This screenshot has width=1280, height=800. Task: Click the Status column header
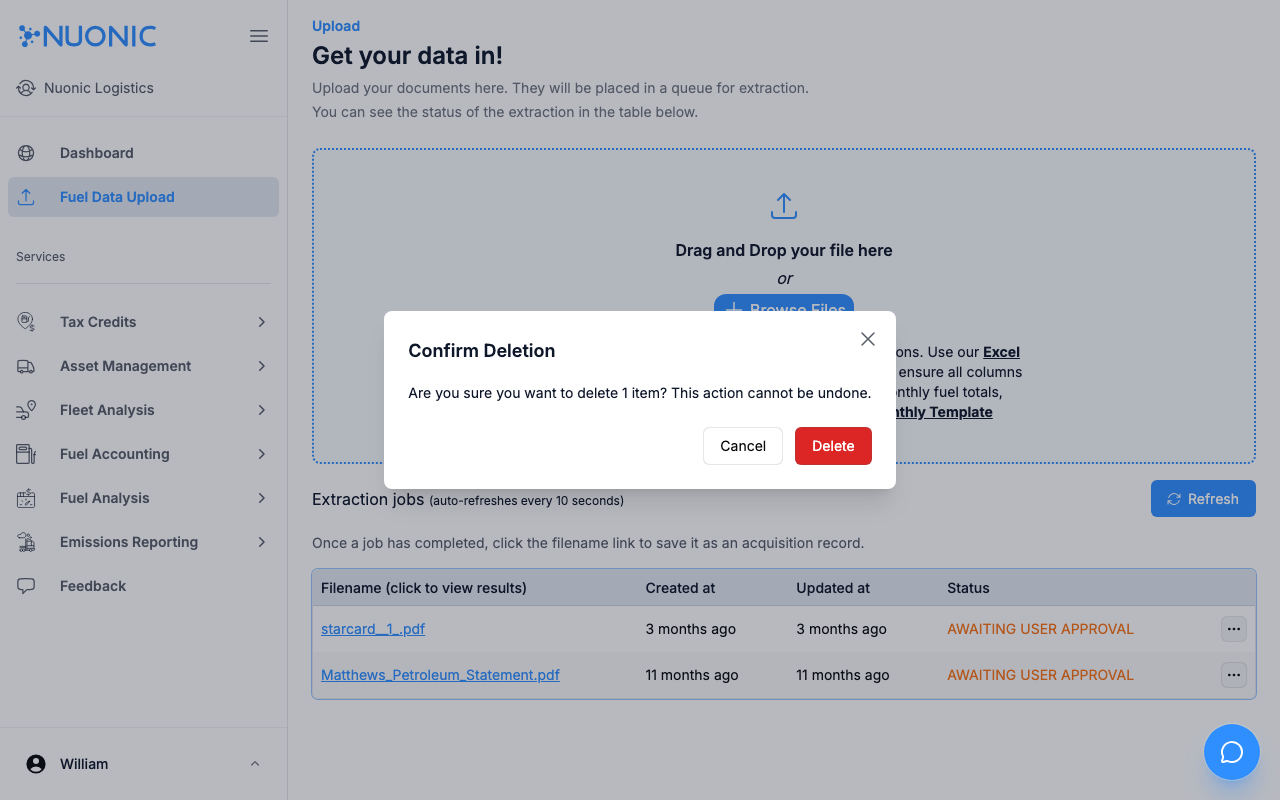pyautogui.click(x=968, y=588)
